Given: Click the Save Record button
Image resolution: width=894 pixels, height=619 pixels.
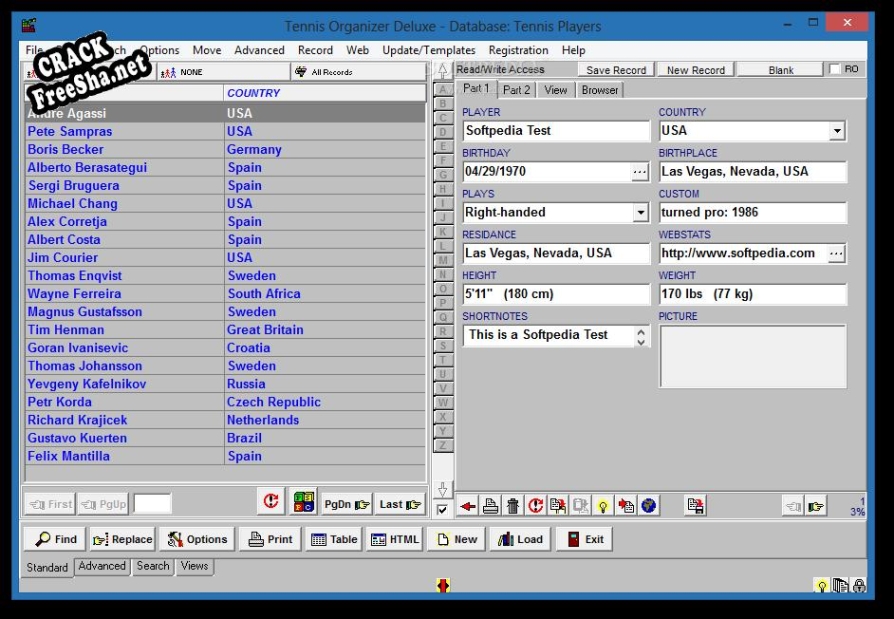Looking at the screenshot, I should coord(615,70).
